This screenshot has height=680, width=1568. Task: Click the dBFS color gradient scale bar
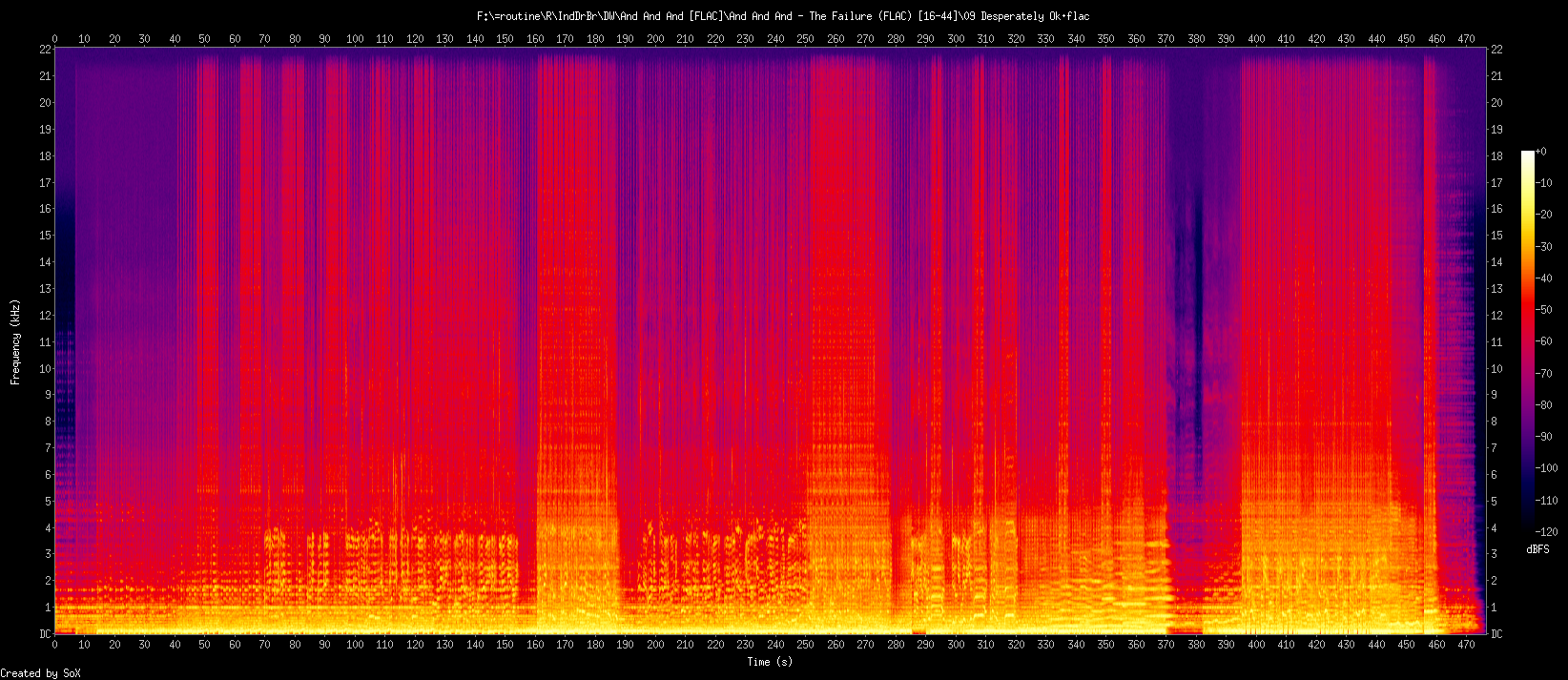click(x=1528, y=340)
